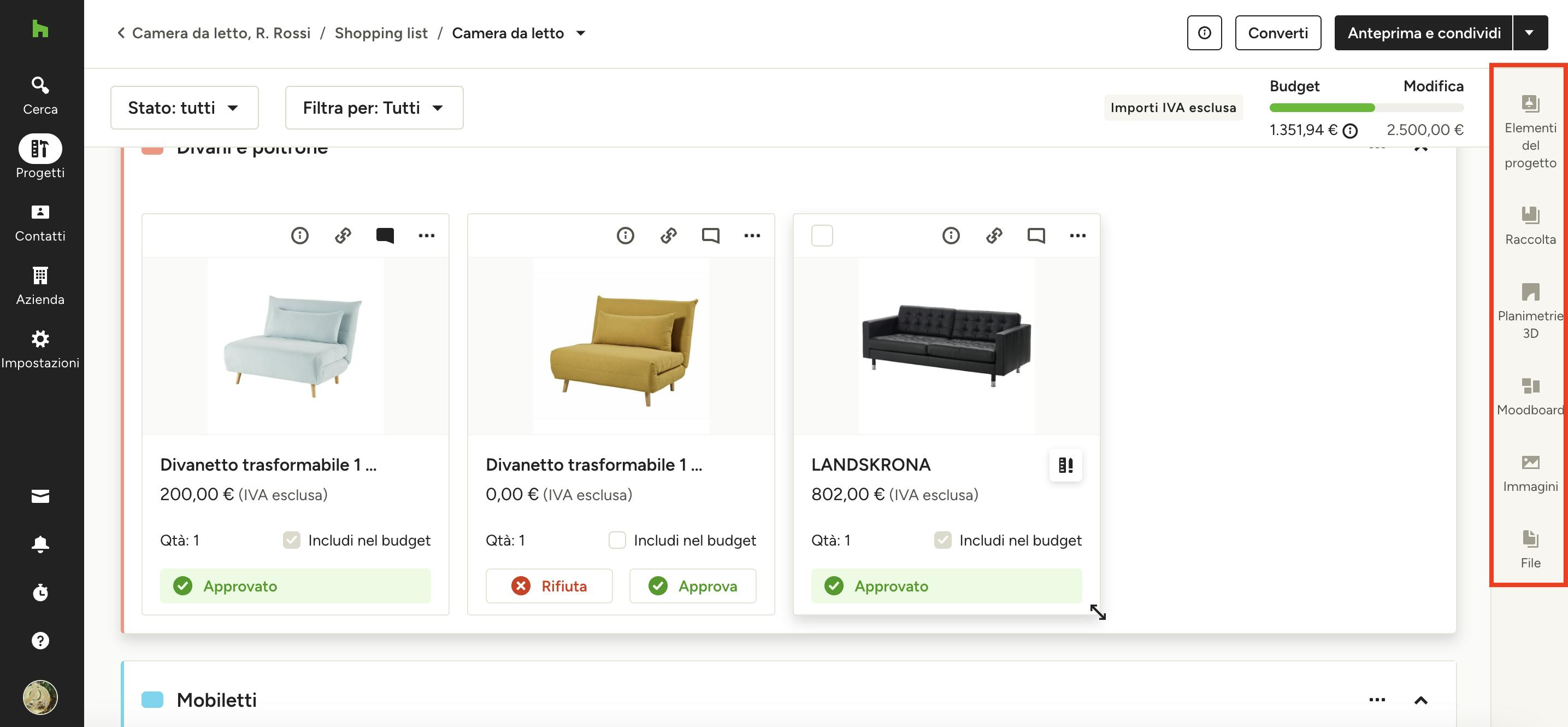This screenshot has height=727, width=1568.
Task: Click the info button next to Converti
Action: click(1204, 33)
